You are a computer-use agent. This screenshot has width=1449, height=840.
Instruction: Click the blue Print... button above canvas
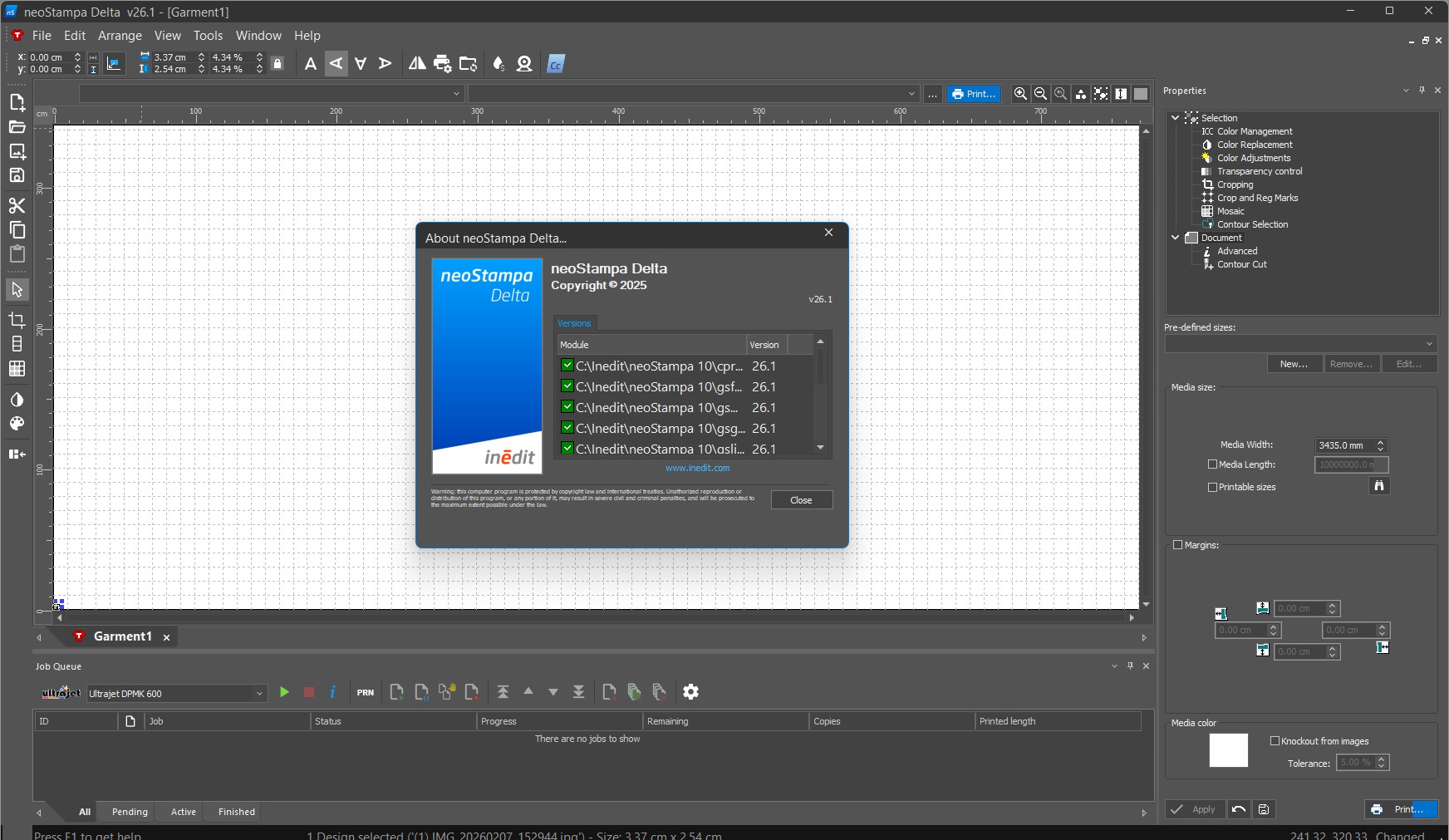(x=974, y=94)
